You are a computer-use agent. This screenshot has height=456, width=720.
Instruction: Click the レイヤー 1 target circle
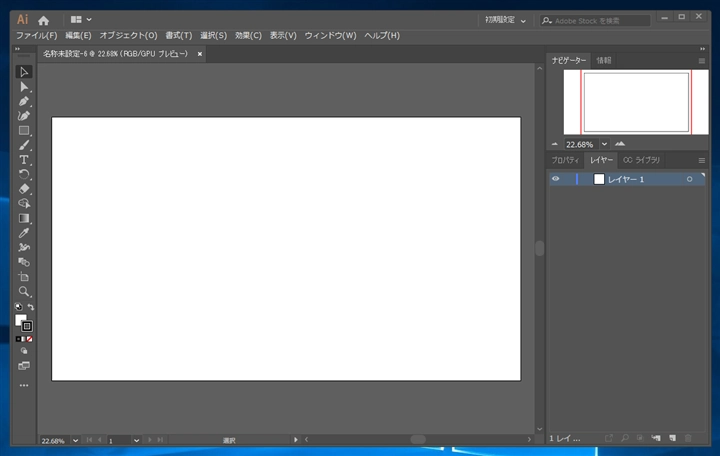pyautogui.click(x=689, y=179)
